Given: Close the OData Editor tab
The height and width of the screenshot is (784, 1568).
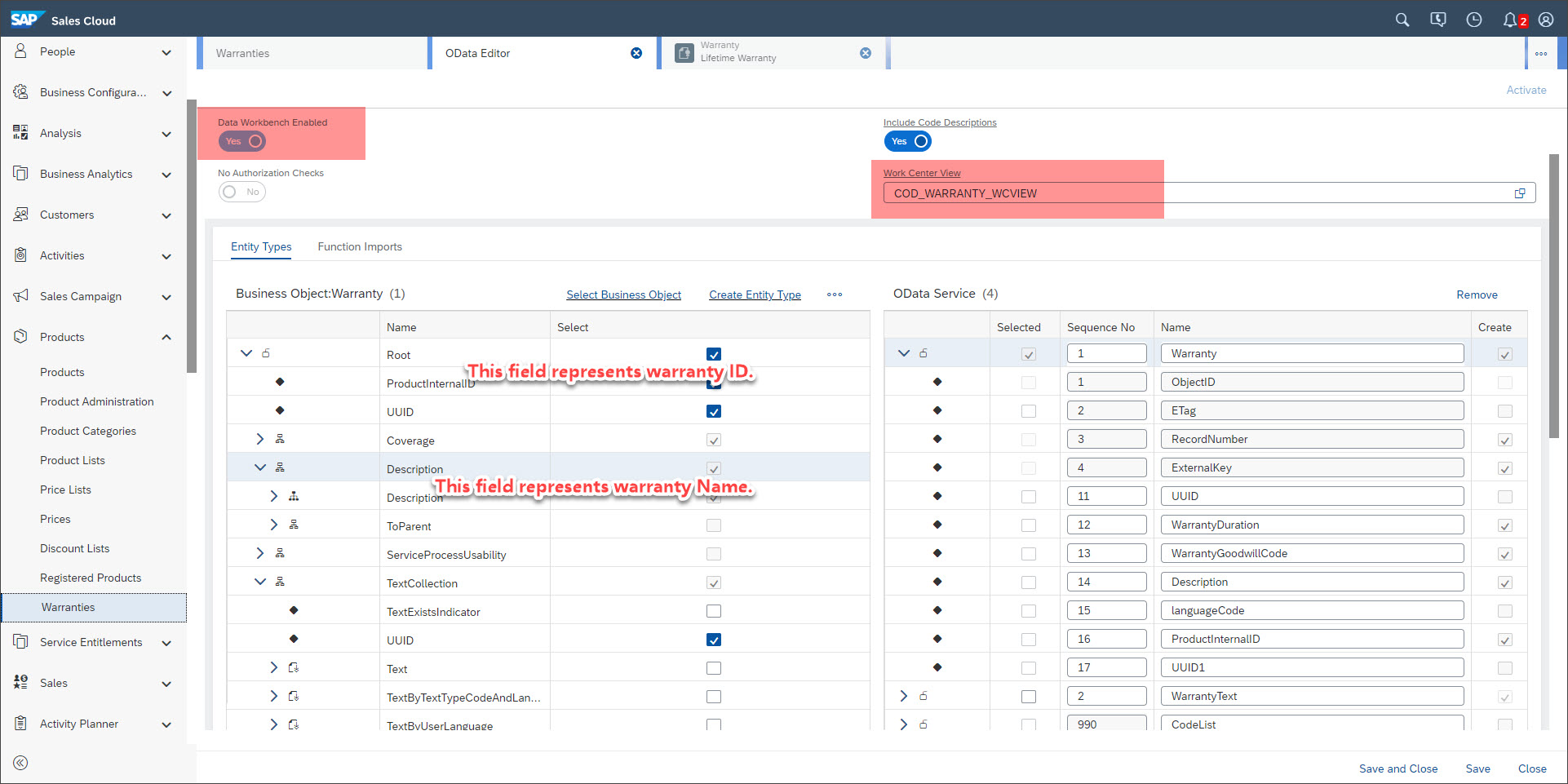Looking at the screenshot, I should (x=636, y=53).
